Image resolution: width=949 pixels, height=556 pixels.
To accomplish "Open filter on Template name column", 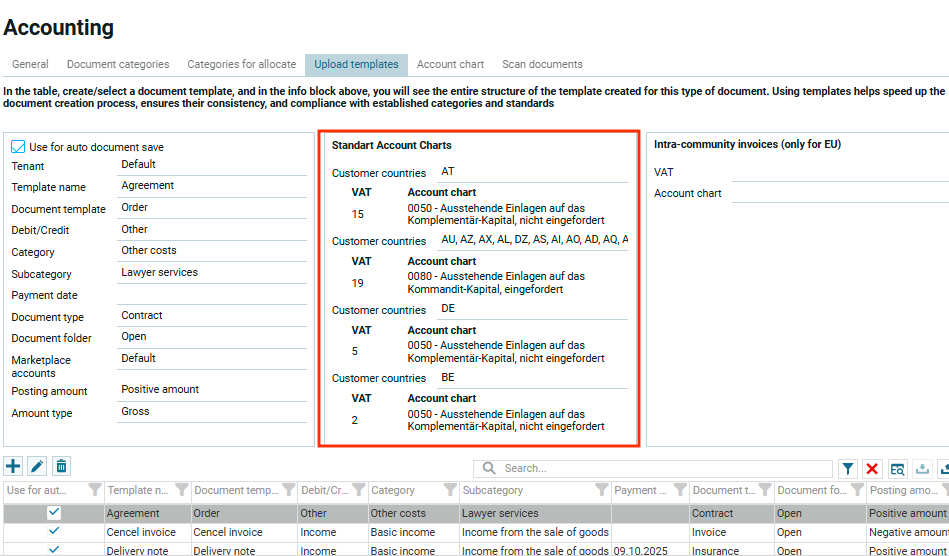I will tap(179, 490).
